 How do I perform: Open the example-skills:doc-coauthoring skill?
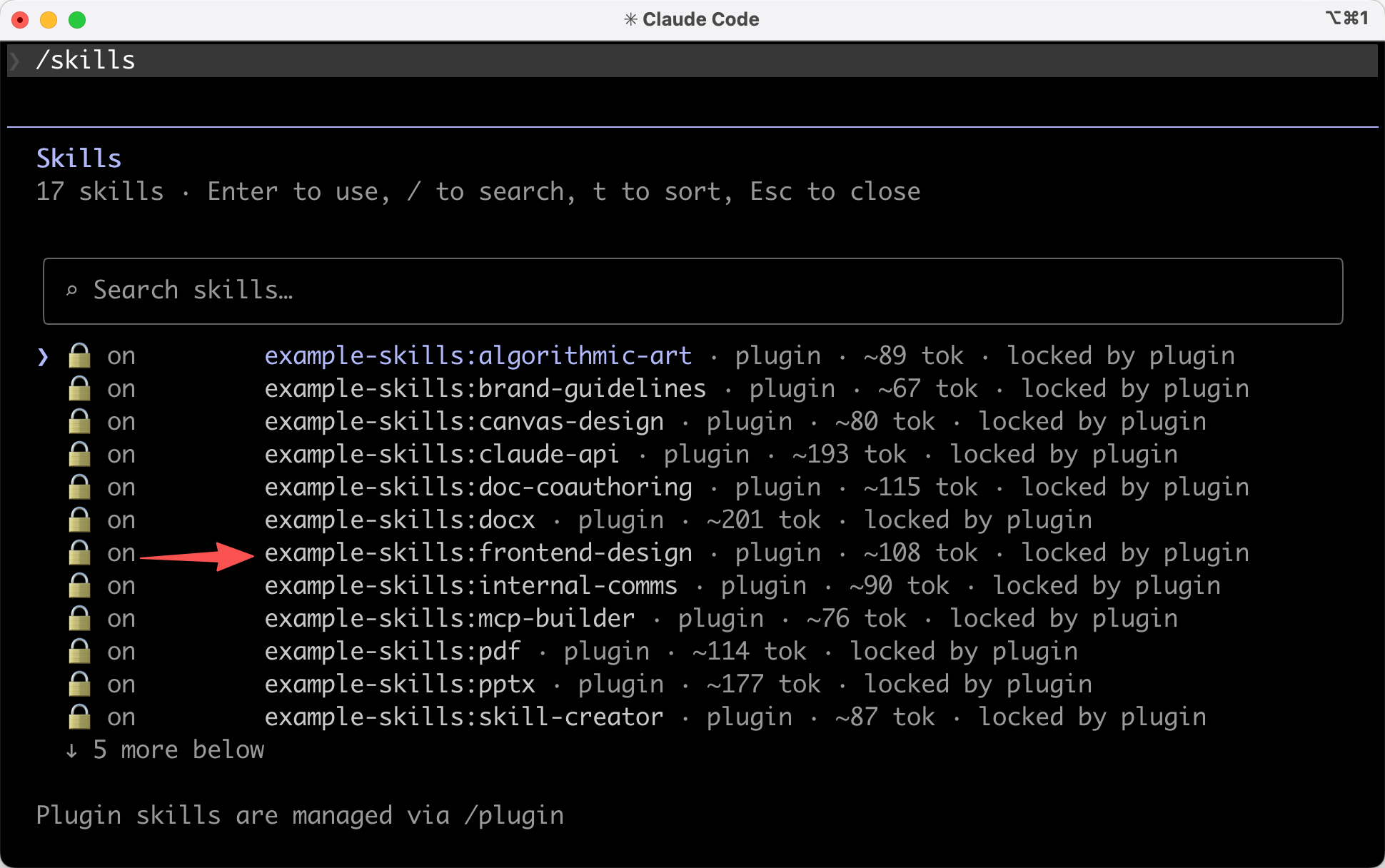click(x=478, y=487)
